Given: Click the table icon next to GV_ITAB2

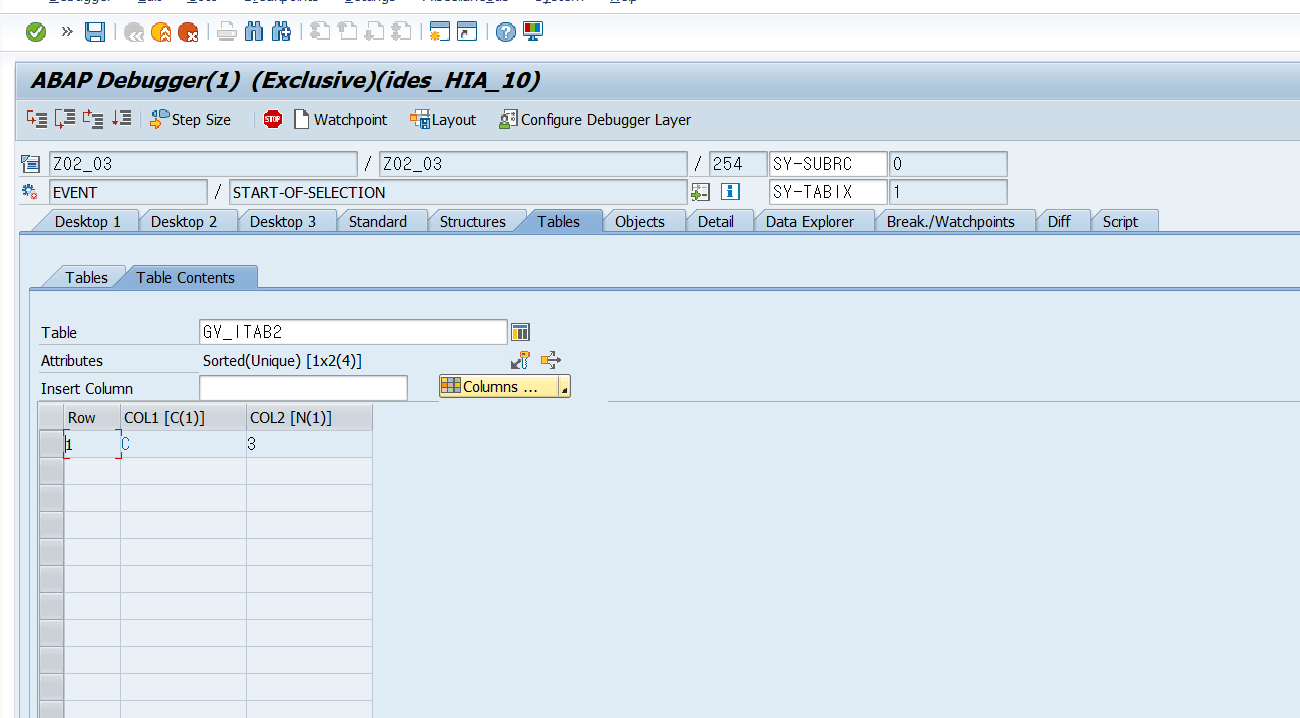Looking at the screenshot, I should coord(520,332).
